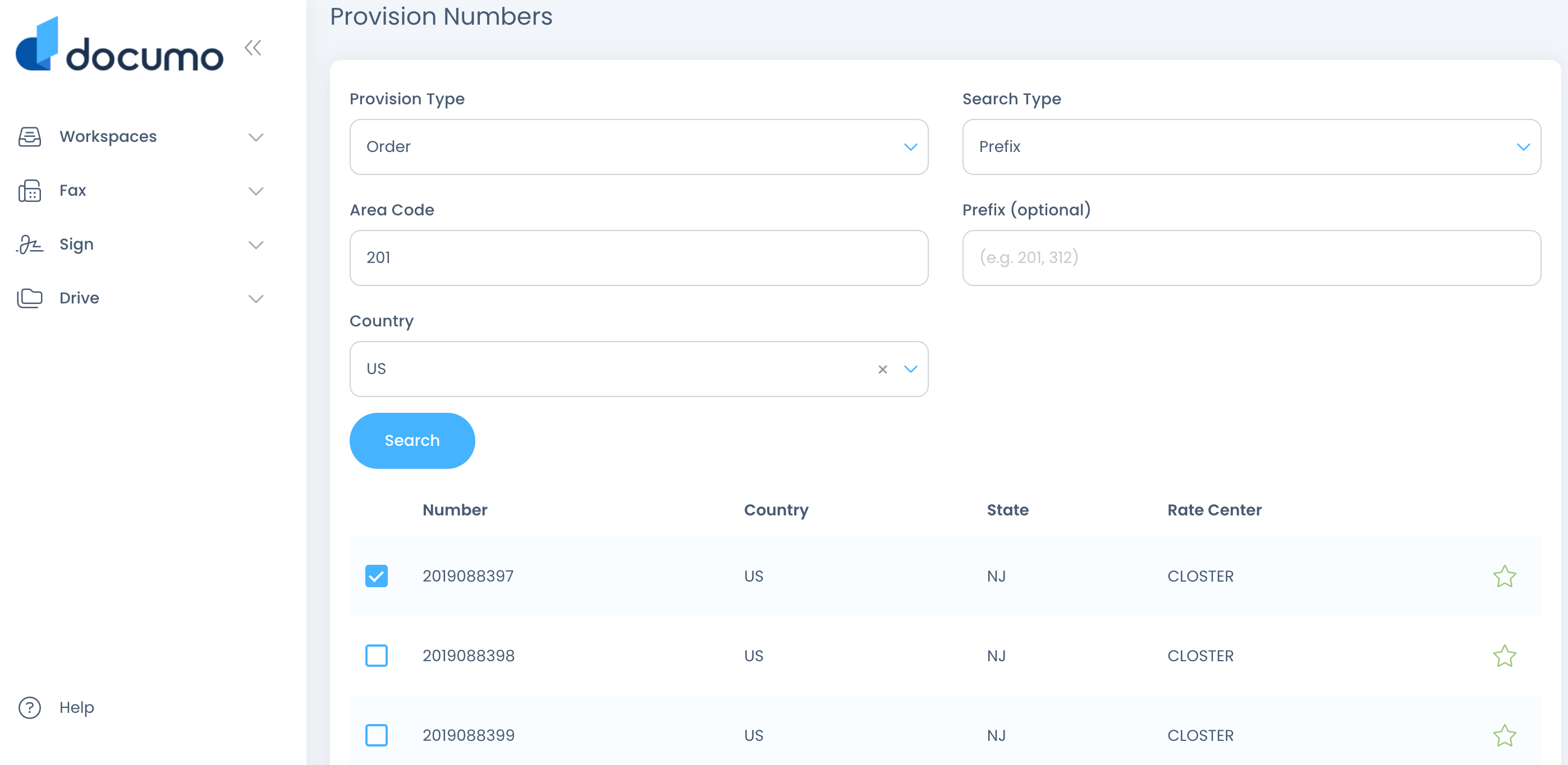
Task: Click the Area Code input field
Action: pyautogui.click(x=639, y=258)
